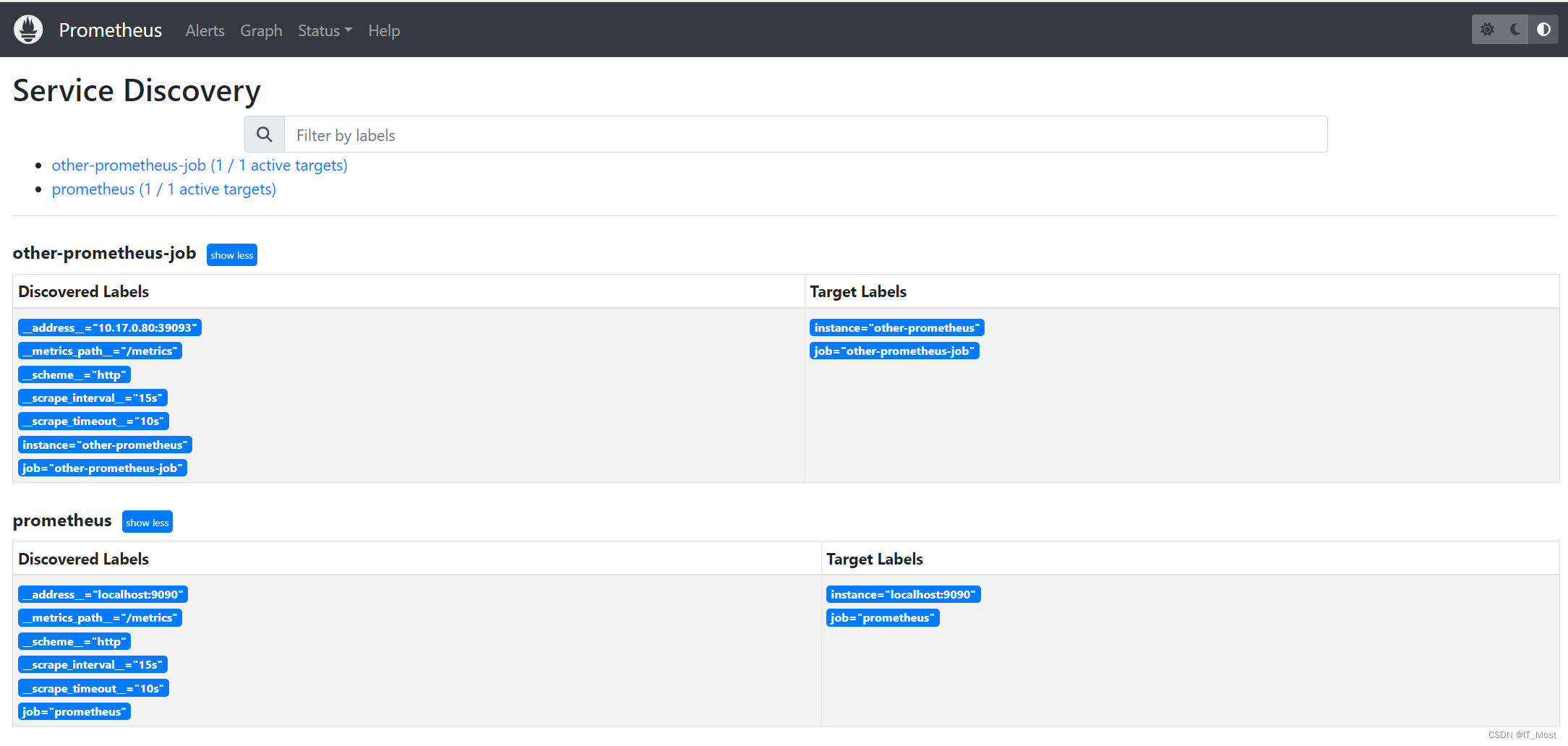
Task: Click target label instance="localhost:9090"
Action: pyautogui.click(x=904, y=595)
